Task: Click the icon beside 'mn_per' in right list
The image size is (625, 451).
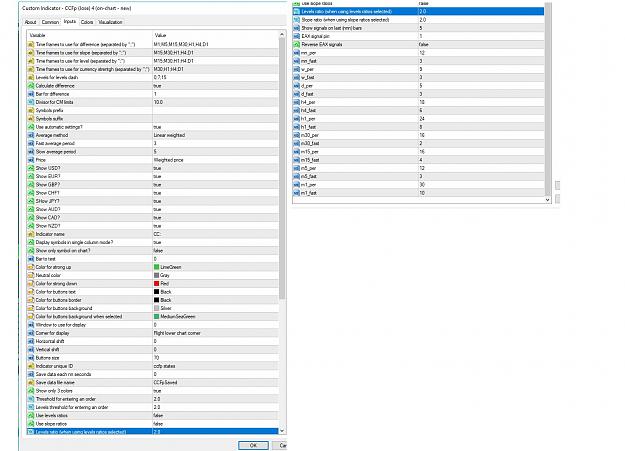Action: pyautogui.click(x=297, y=53)
